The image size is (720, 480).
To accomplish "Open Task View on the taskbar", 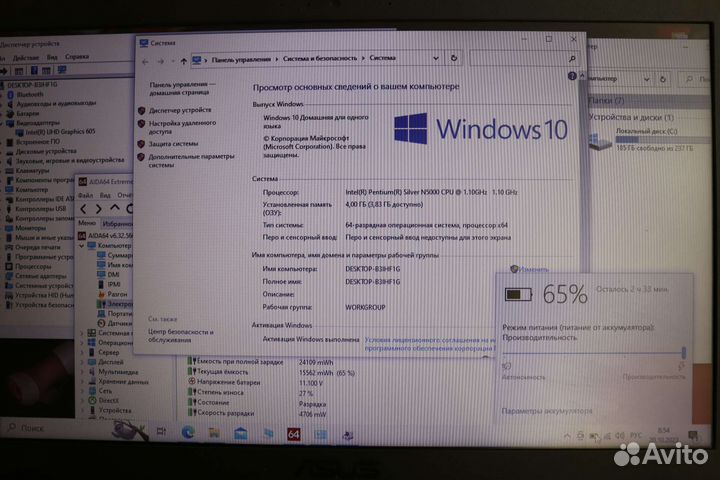I will point(161,431).
